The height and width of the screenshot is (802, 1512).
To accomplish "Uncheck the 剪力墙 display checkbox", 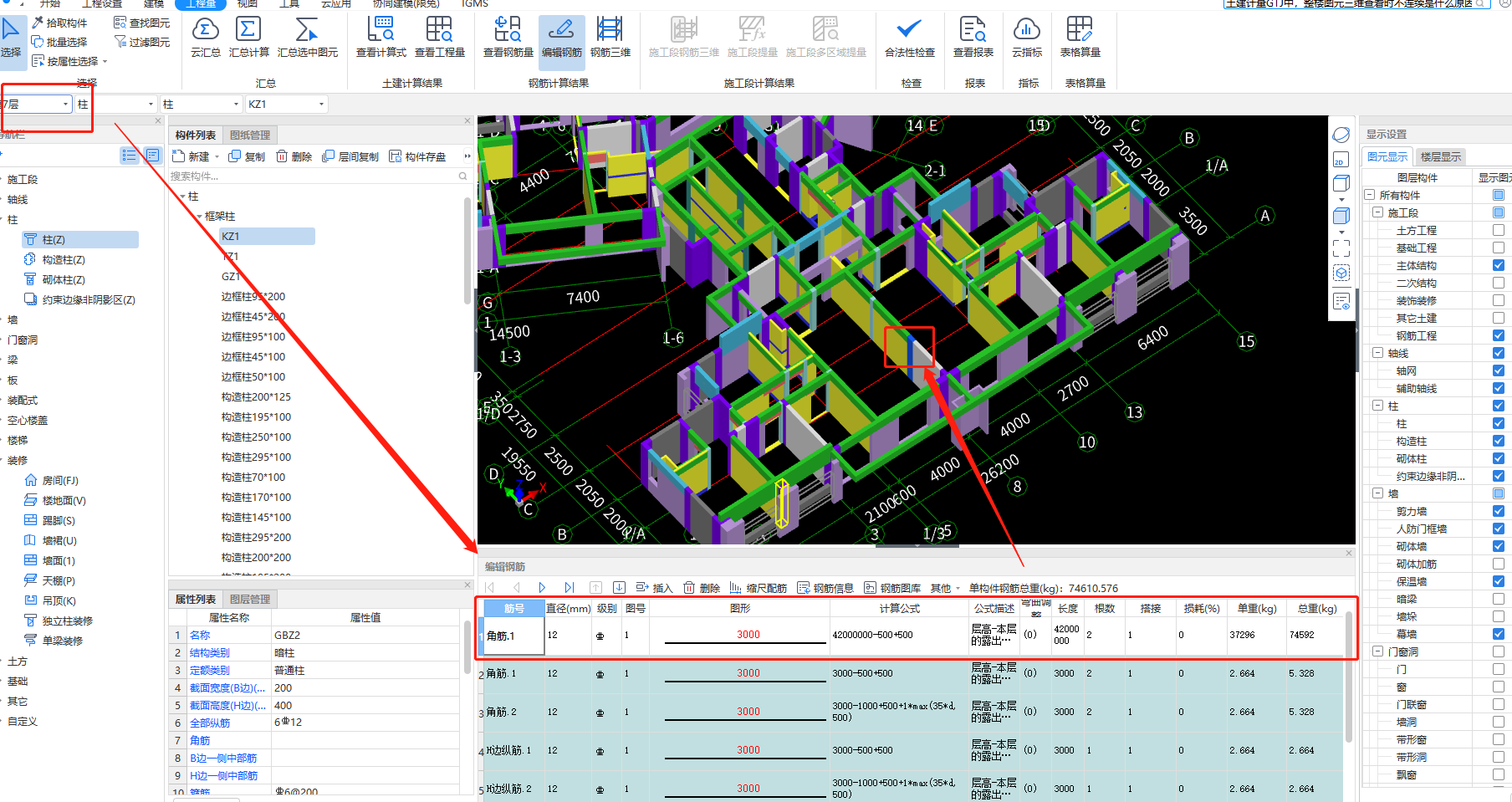I will (1499, 511).
